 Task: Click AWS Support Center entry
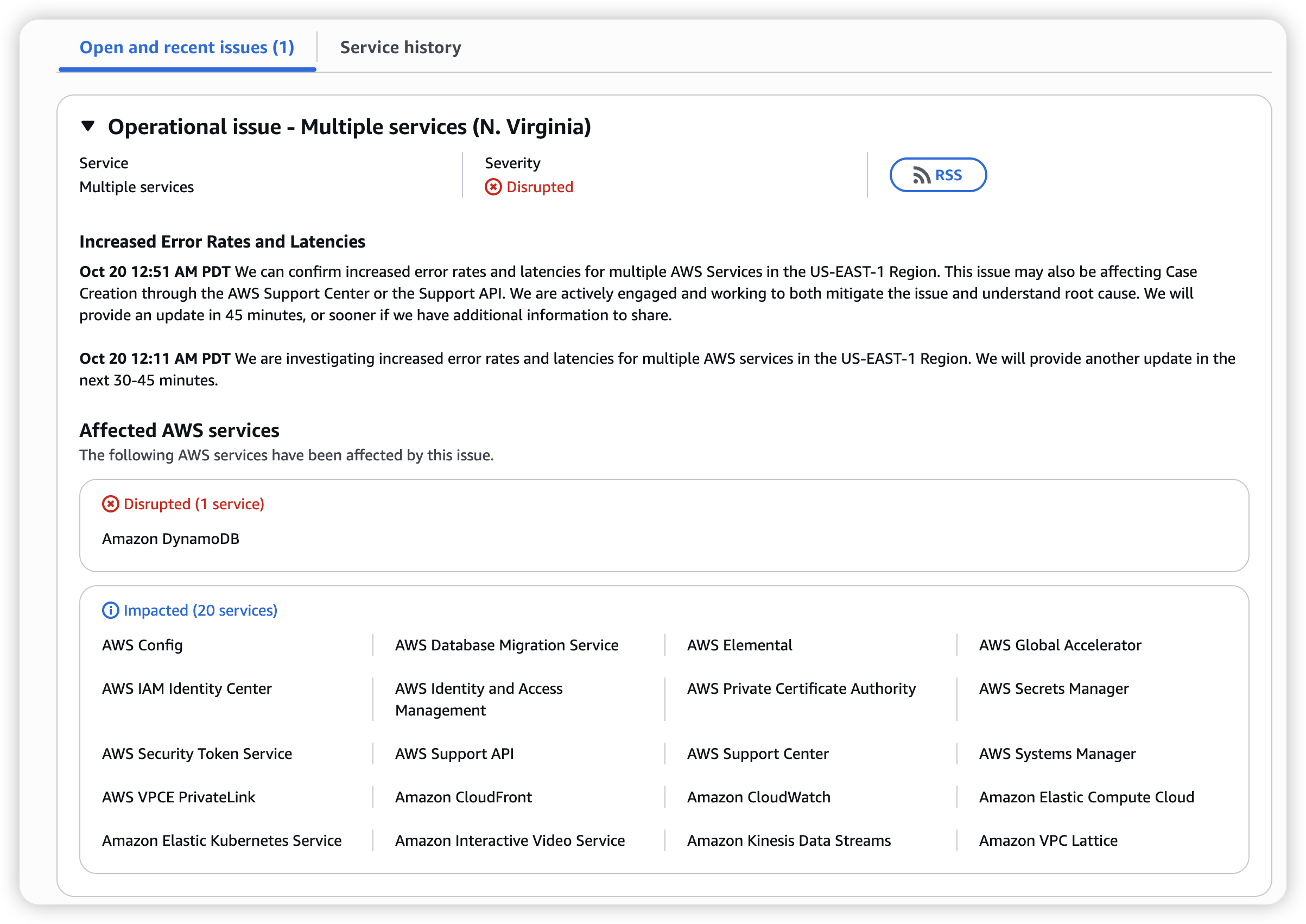758,754
